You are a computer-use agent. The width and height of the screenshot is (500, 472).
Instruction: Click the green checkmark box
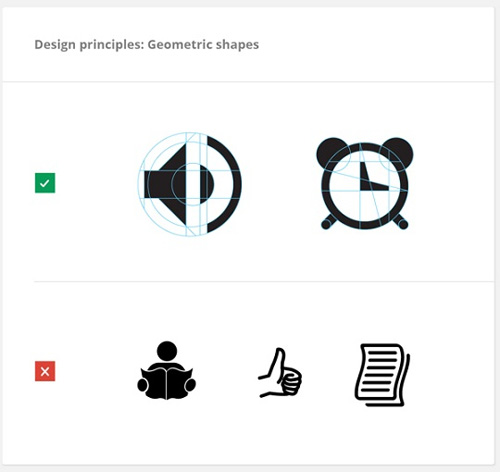(45, 183)
